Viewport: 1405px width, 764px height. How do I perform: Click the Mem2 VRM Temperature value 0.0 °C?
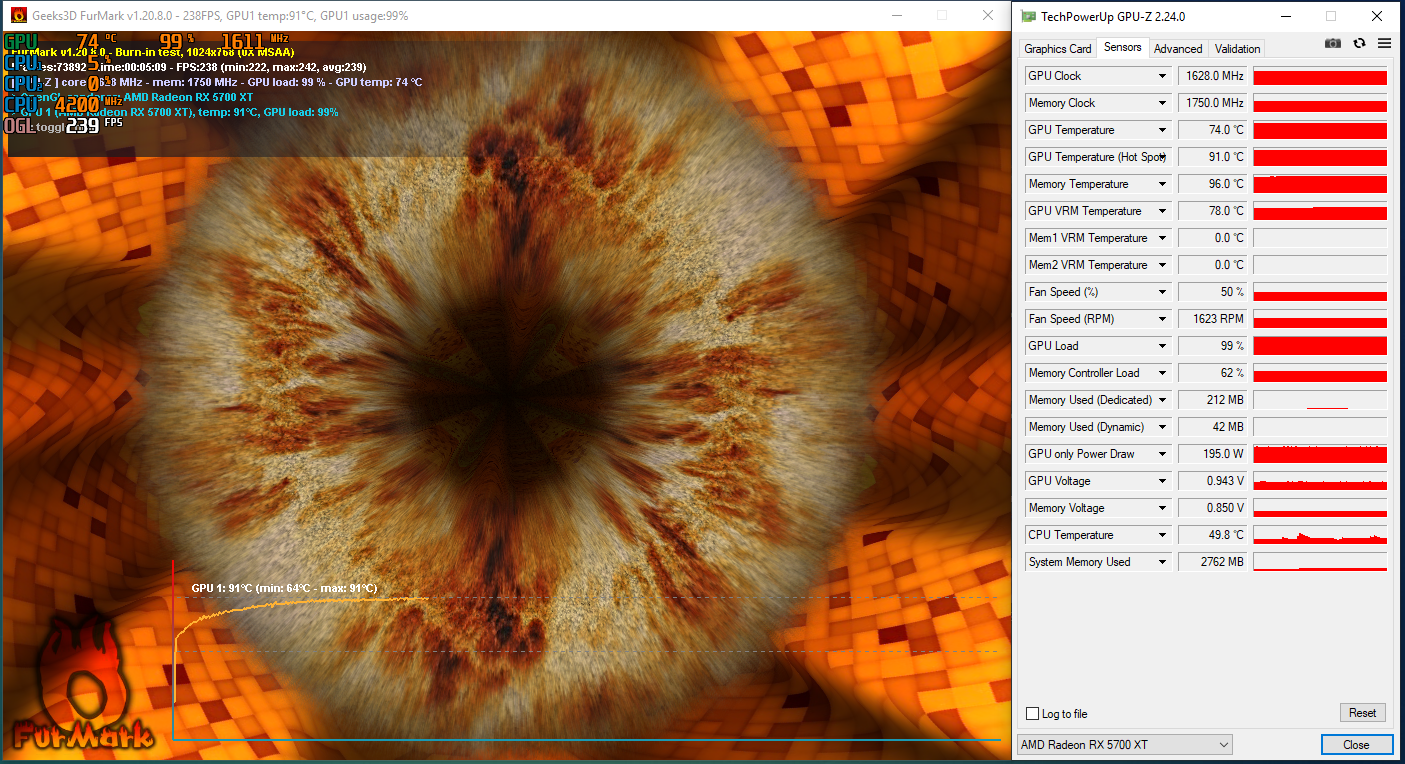coord(1213,265)
